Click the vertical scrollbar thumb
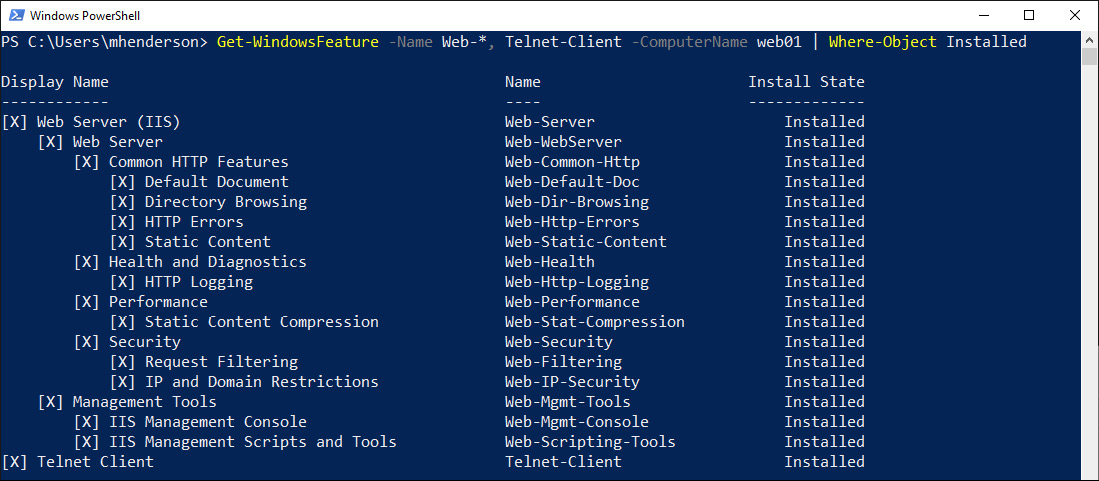This screenshot has height=481, width=1099. (1090, 57)
